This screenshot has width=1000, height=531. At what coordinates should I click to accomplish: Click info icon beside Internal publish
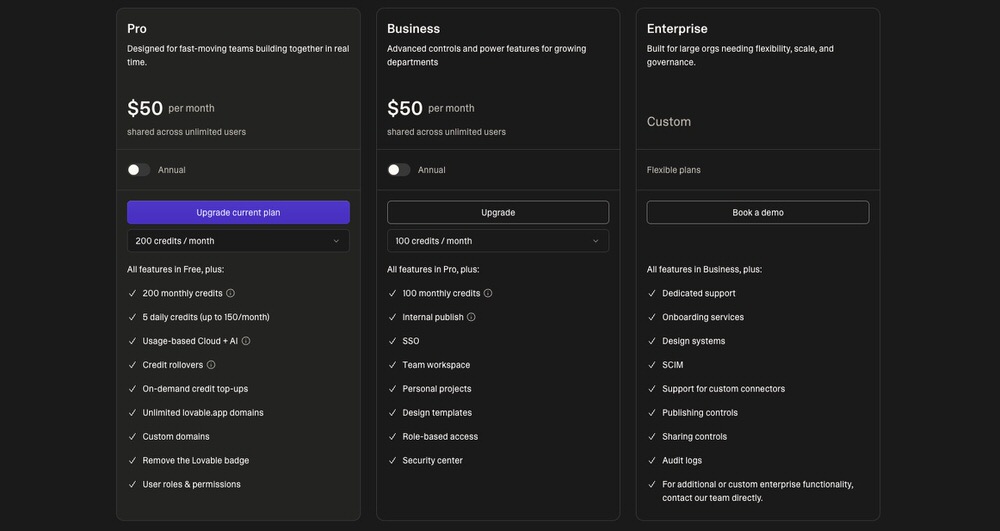click(471, 317)
